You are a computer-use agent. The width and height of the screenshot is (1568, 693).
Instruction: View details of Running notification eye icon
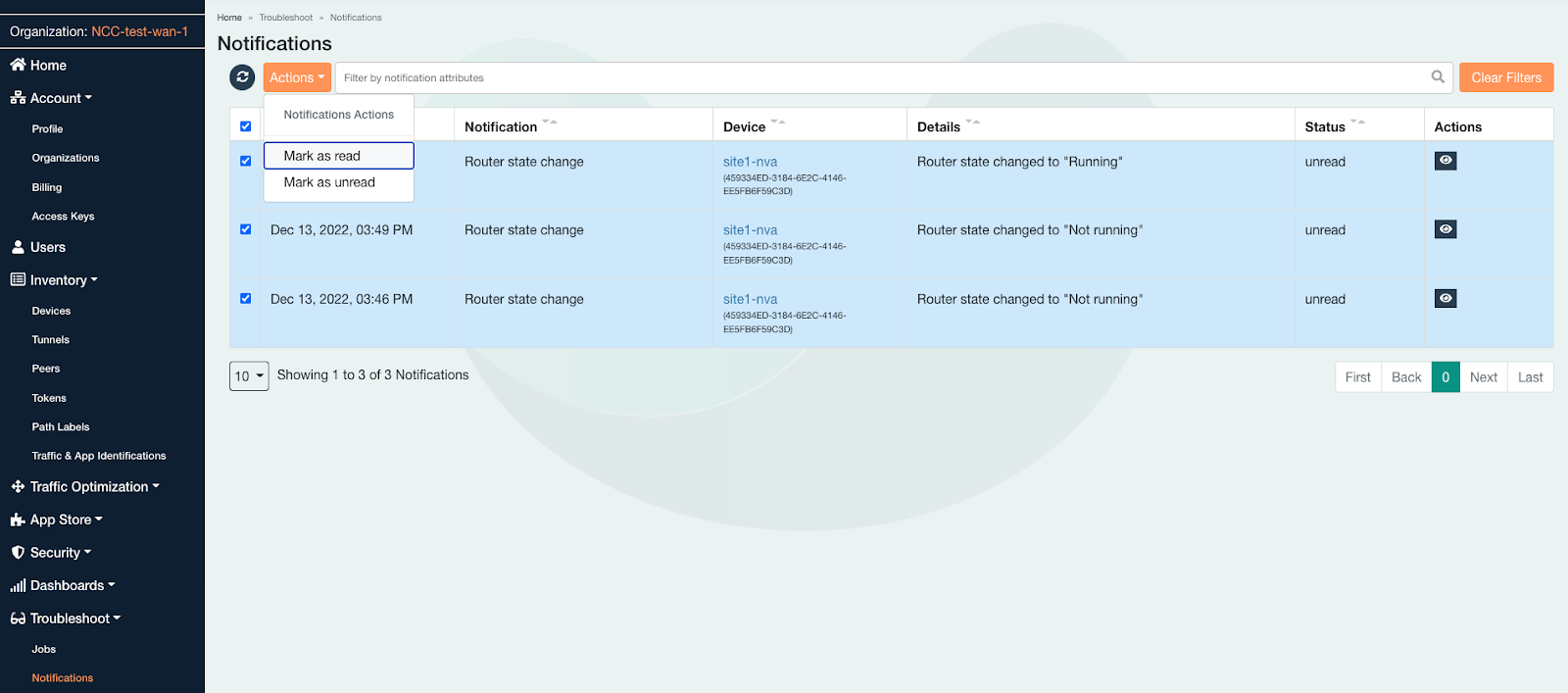coord(1445,161)
